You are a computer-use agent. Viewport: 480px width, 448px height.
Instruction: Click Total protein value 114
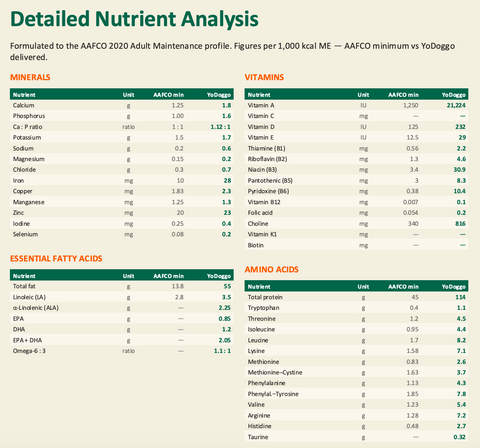(461, 297)
